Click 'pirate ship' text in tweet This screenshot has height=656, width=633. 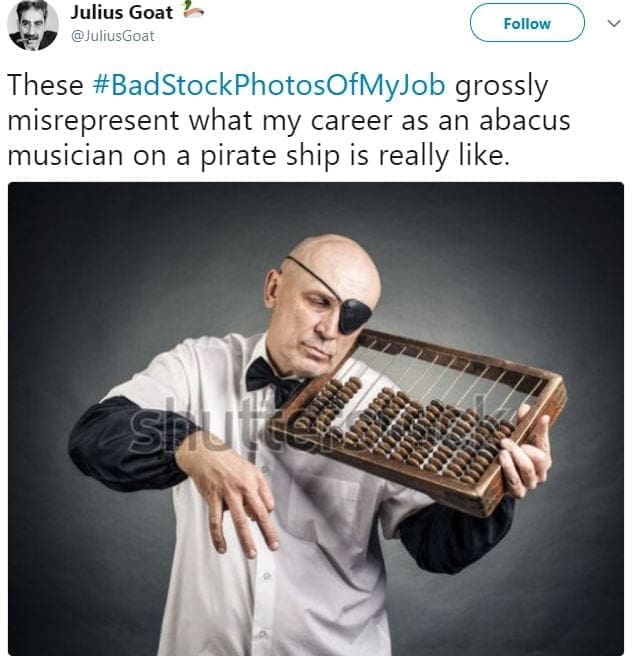270,156
